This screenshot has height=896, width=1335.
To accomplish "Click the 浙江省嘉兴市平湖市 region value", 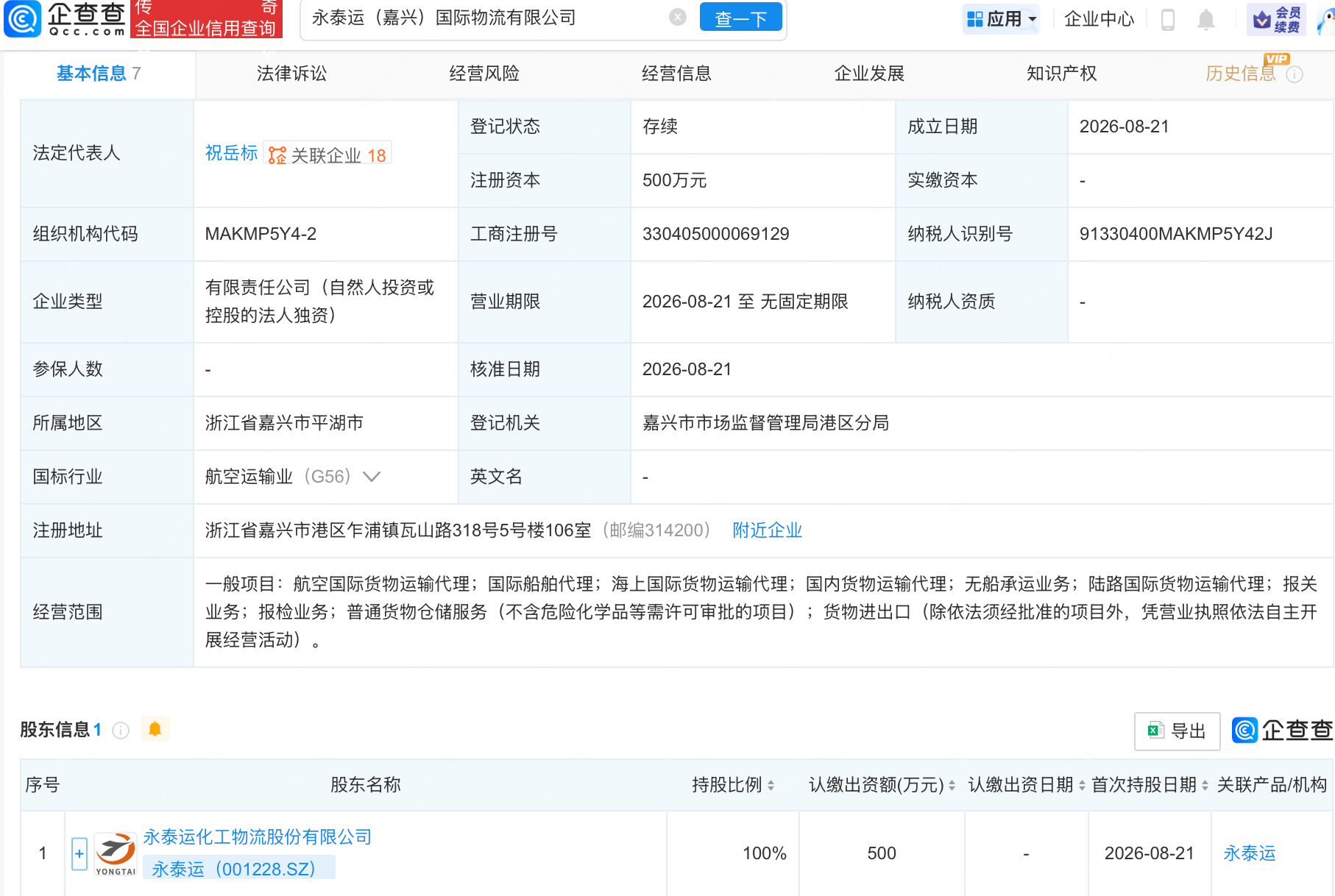I will 284,423.
